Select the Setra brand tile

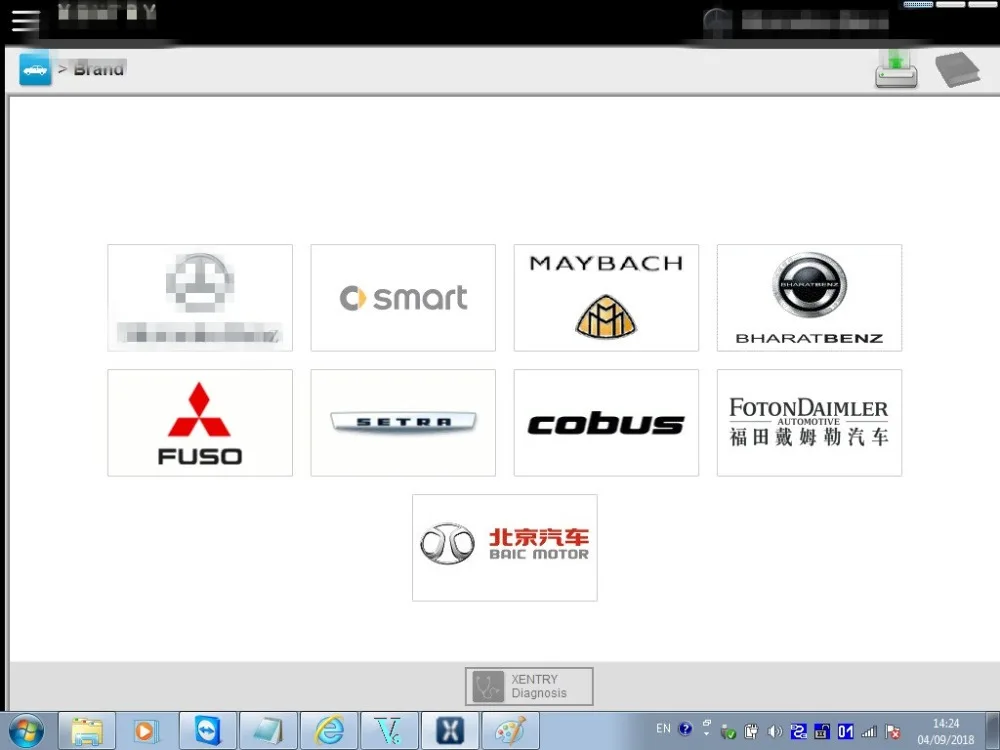click(403, 423)
